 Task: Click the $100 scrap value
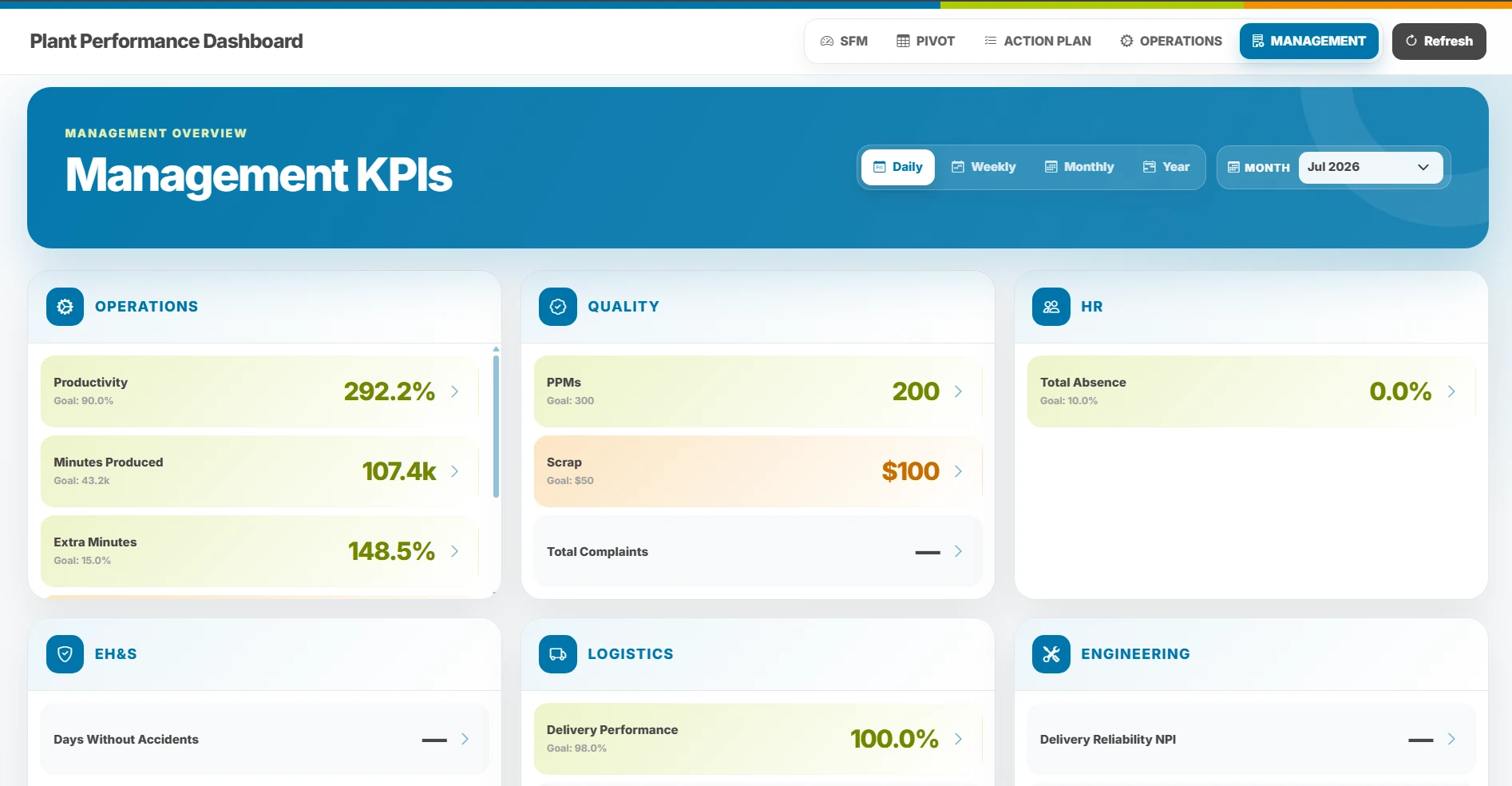pyautogui.click(x=910, y=471)
